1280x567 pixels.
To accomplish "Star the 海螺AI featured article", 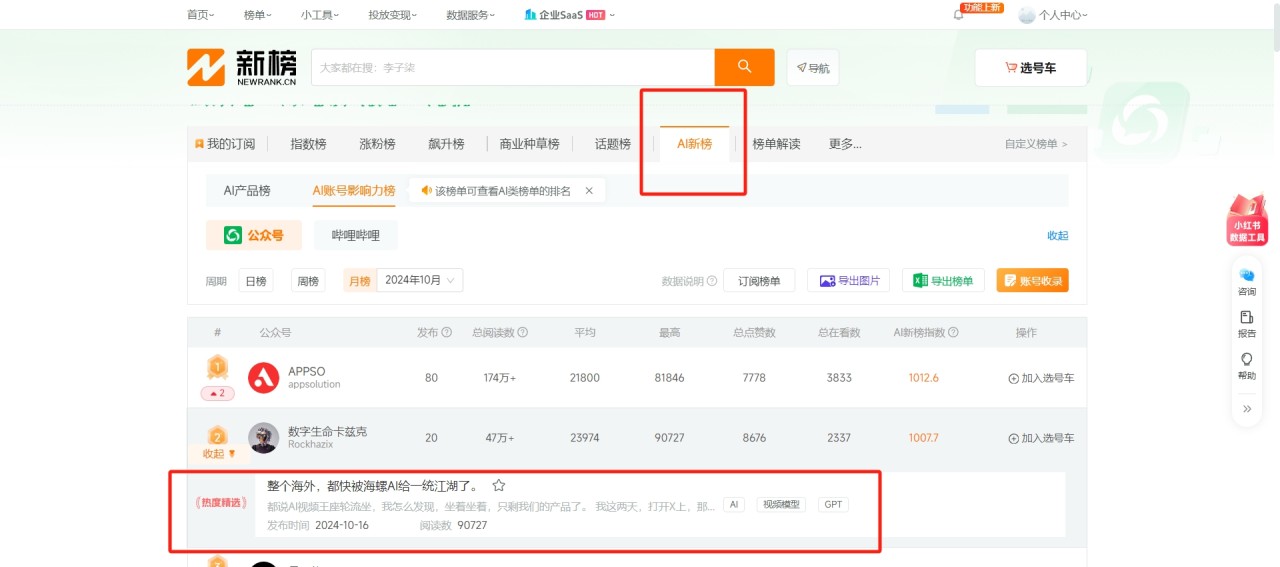I will 499,486.
